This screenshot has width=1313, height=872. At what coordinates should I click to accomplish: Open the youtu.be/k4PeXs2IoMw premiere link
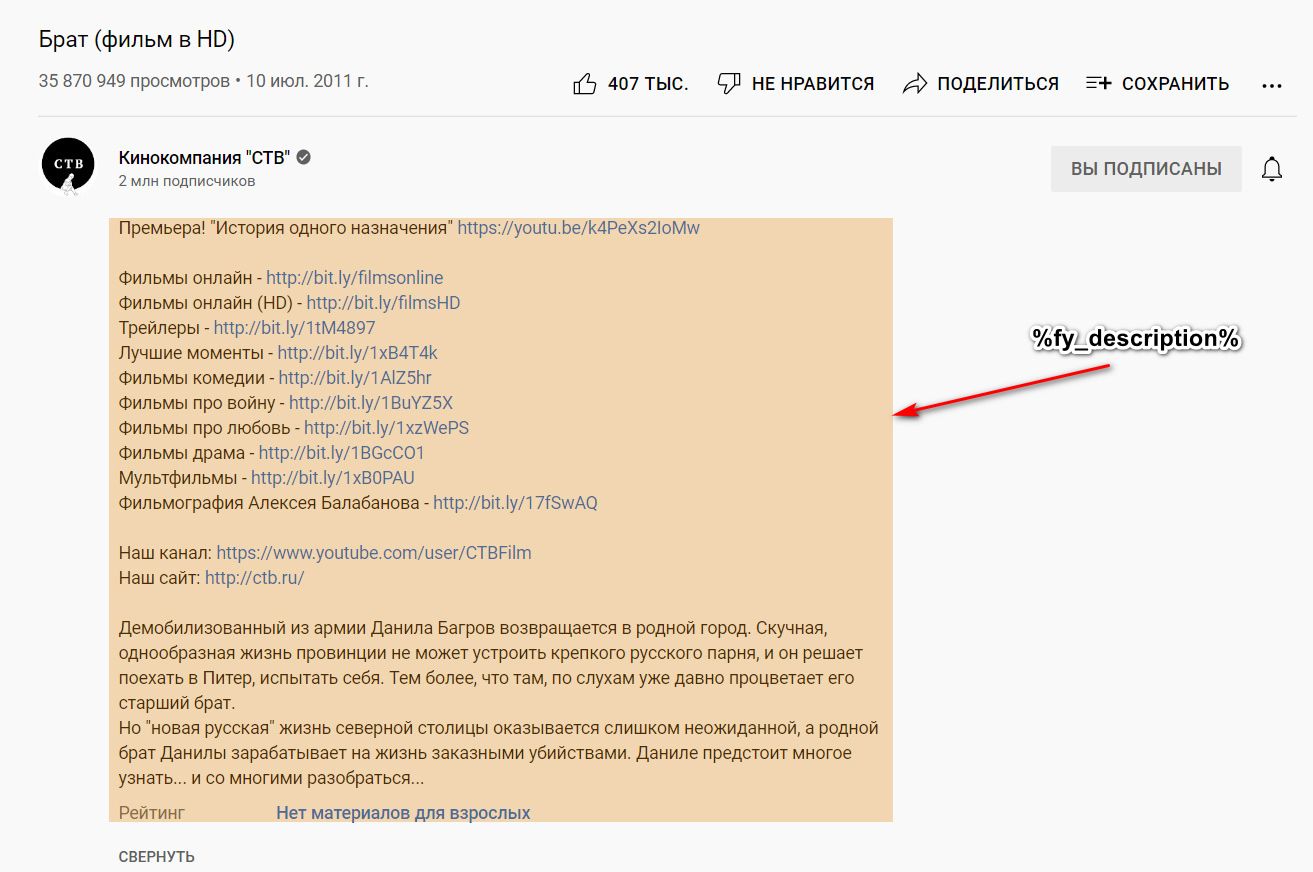(579, 228)
